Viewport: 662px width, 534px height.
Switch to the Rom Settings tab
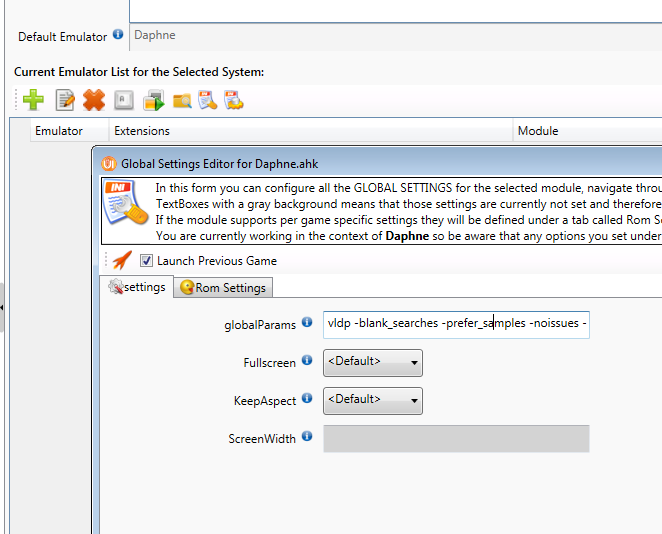pyautogui.click(x=223, y=288)
